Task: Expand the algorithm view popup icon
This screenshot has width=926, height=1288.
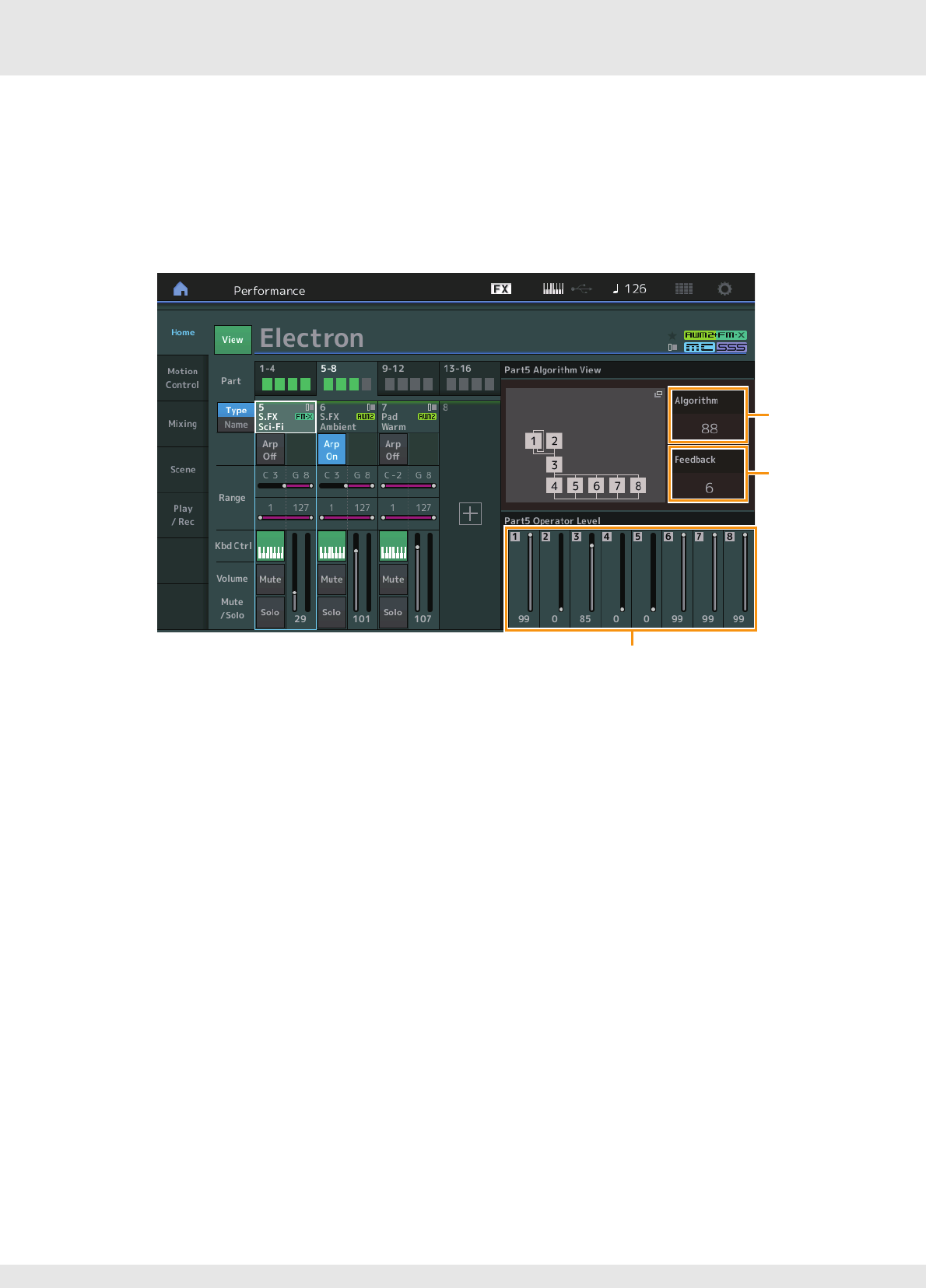Action: [658, 394]
